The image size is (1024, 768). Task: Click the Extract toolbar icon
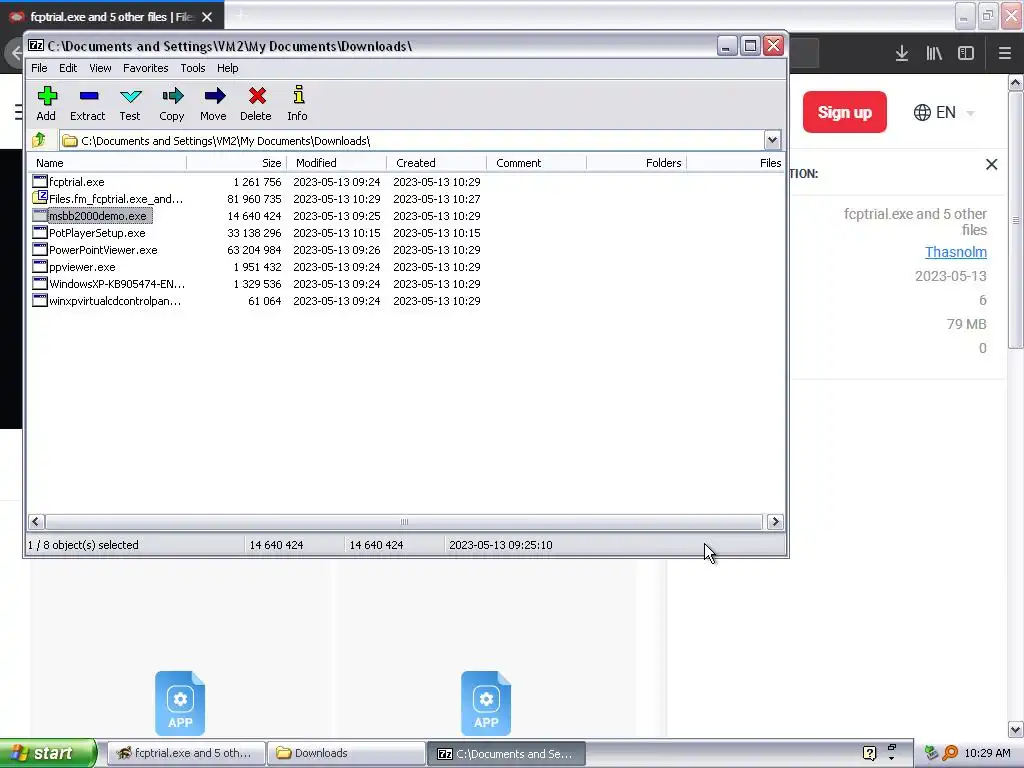[88, 96]
